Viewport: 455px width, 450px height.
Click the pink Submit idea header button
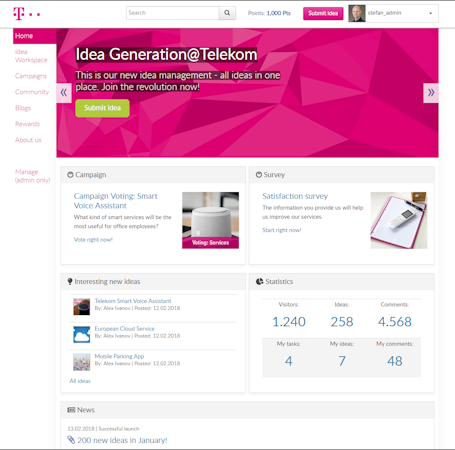coord(323,13)
